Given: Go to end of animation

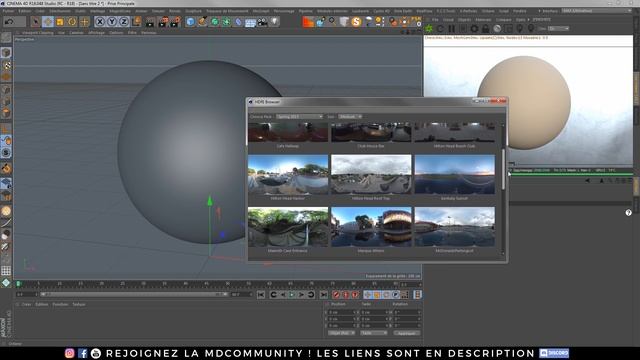Looking at the screenshot, I should click(x=323, y=295).
